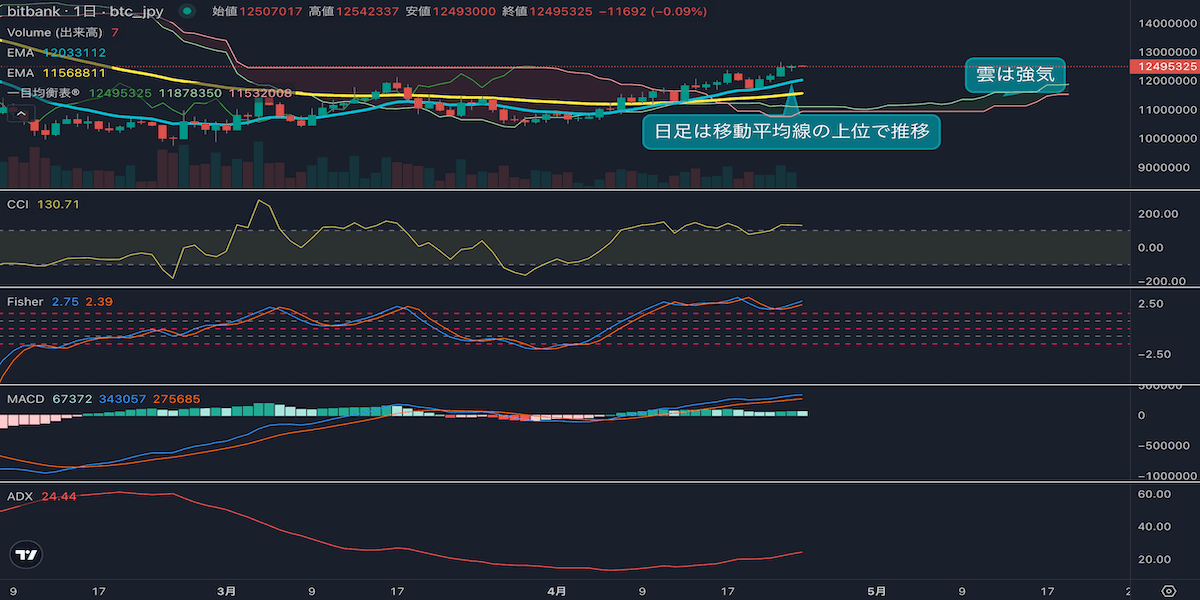
Task: Select the '日足は移動平均線の上位で推移' callout
Action: [791, 132]
